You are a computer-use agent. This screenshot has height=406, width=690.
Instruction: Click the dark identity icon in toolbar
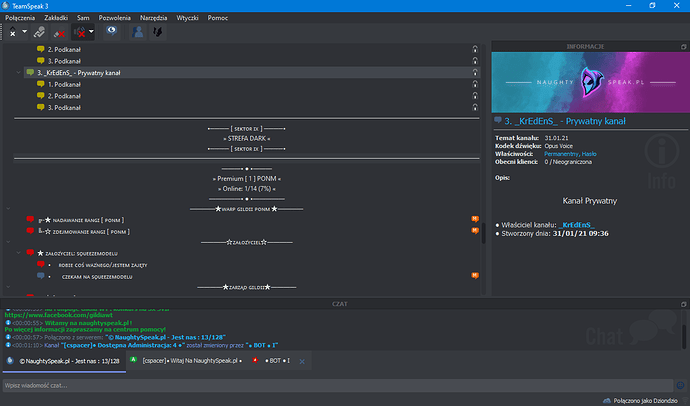pos(156,32)
